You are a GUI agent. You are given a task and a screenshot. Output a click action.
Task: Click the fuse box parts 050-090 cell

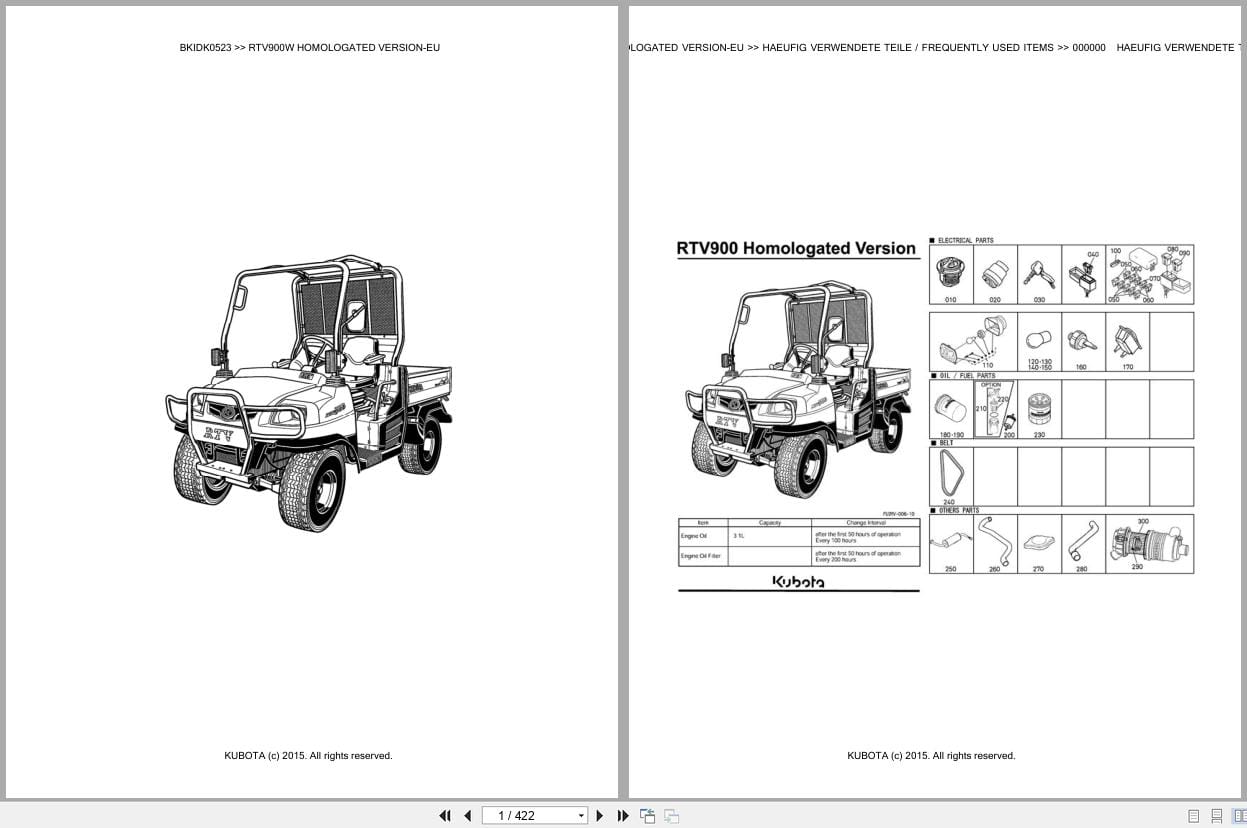[x=1149, y=275]
